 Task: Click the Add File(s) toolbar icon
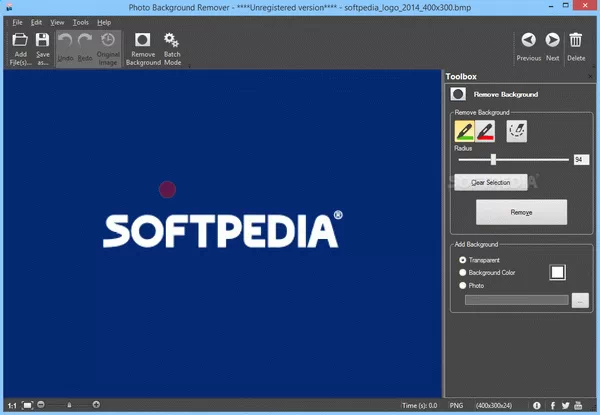(21, 42)
